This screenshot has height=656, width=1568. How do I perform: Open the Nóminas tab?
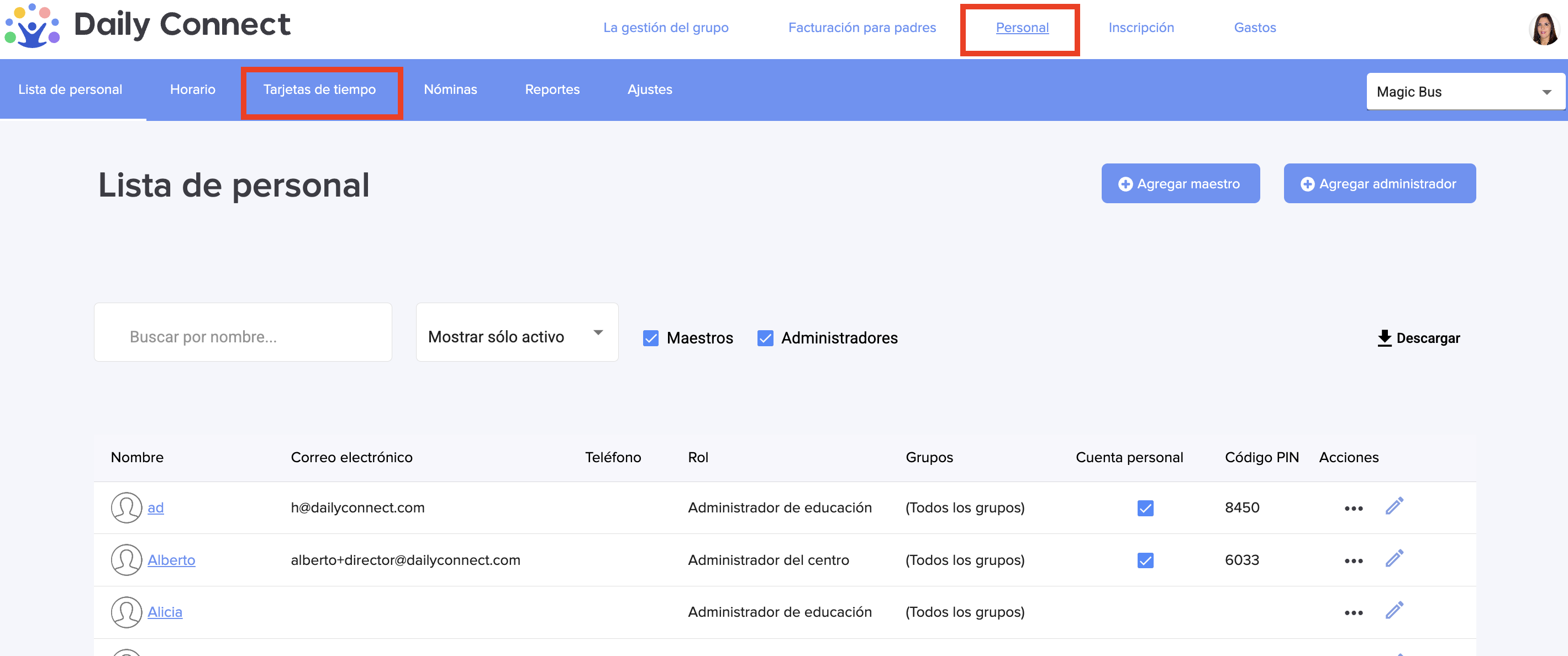point(450,89)
